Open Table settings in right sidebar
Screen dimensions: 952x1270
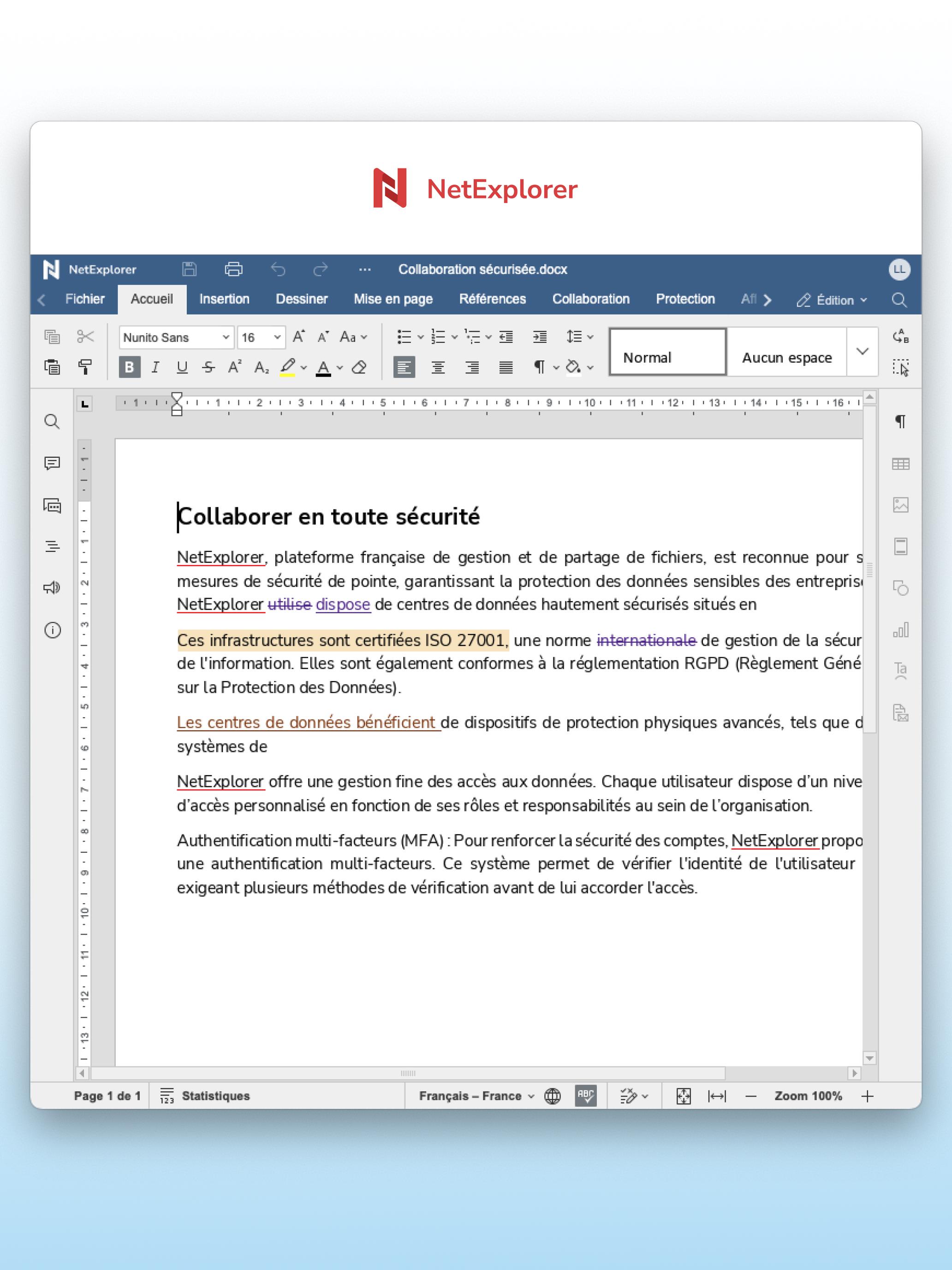point(900,463)
